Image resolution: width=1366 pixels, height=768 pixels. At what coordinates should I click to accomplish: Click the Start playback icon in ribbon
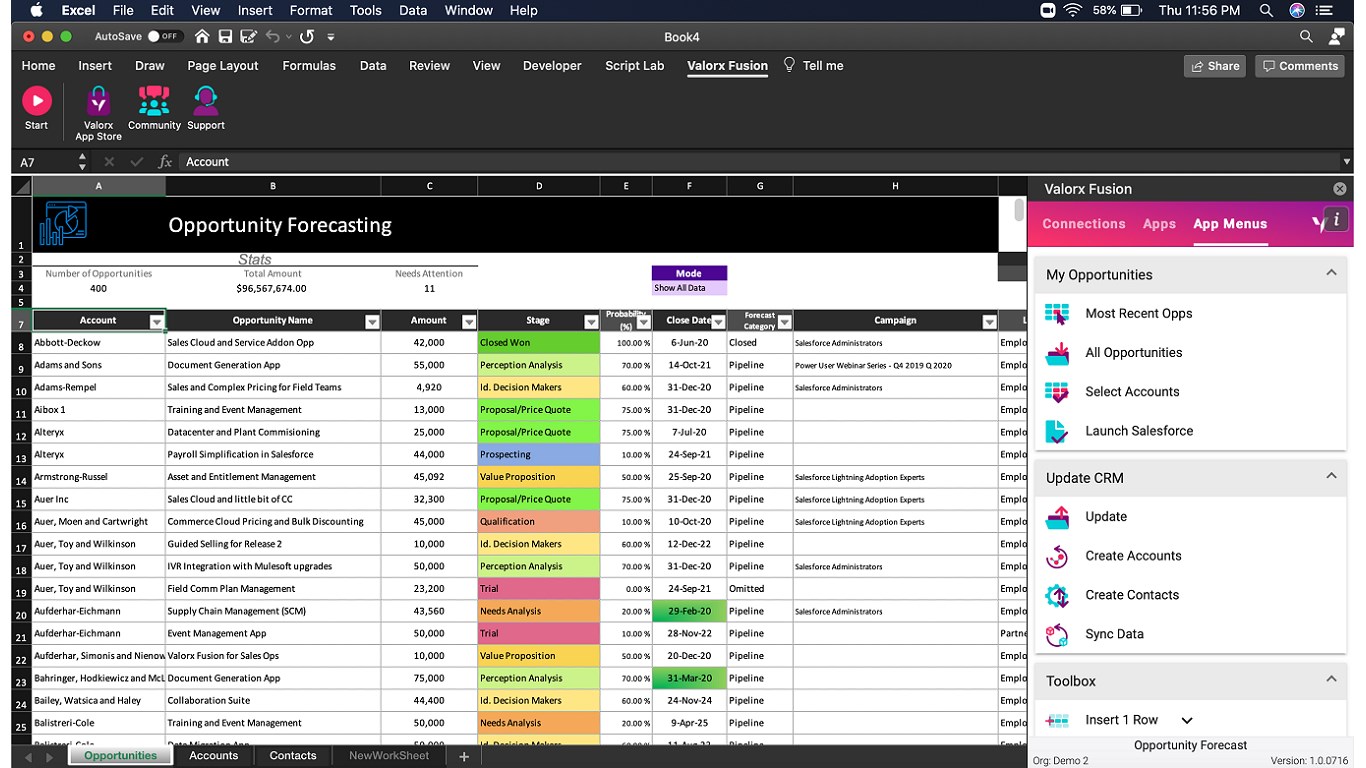(37, 101)
